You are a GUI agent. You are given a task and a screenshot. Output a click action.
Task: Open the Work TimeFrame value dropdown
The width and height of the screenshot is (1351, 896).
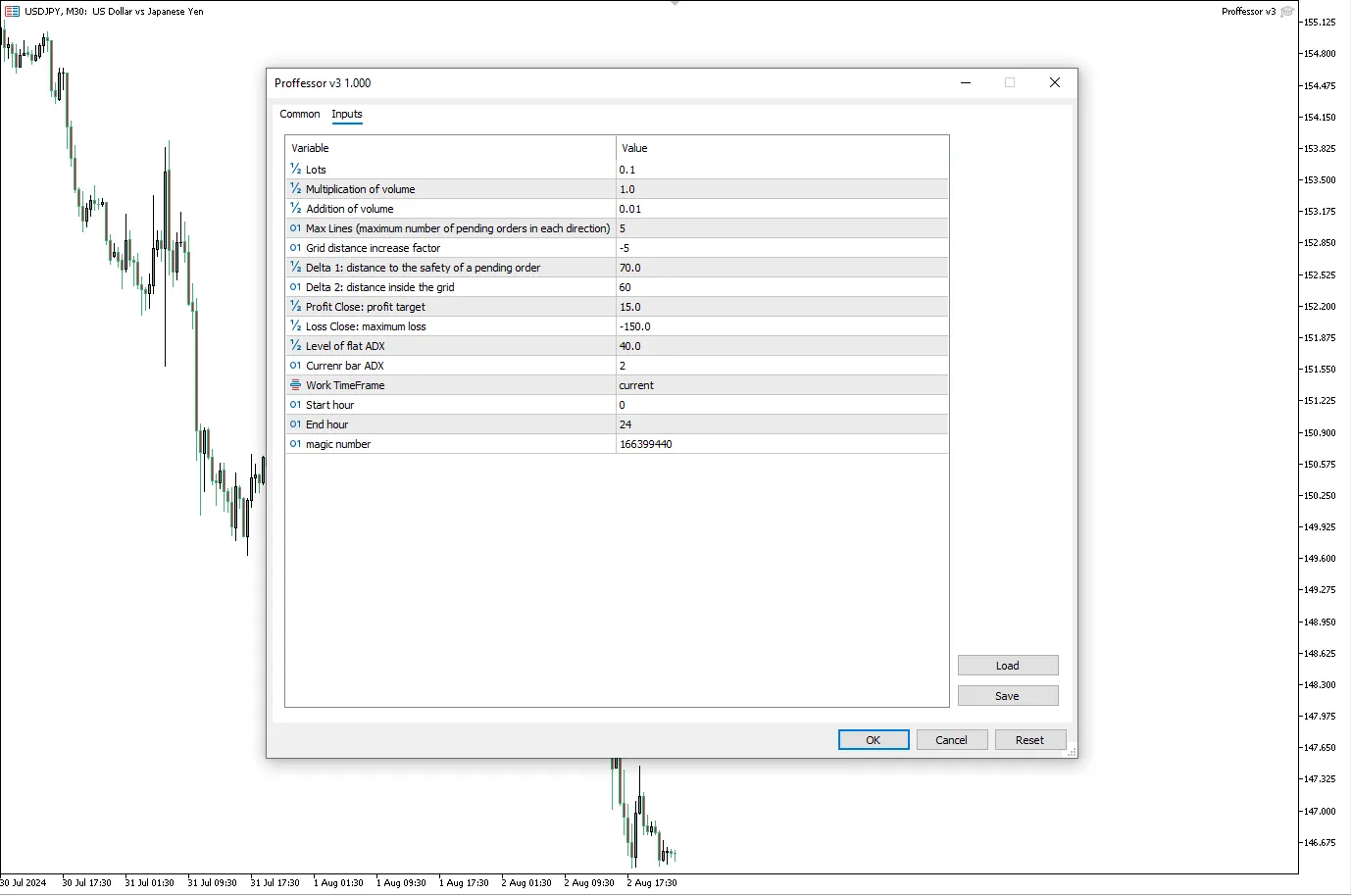coord(781,385)
